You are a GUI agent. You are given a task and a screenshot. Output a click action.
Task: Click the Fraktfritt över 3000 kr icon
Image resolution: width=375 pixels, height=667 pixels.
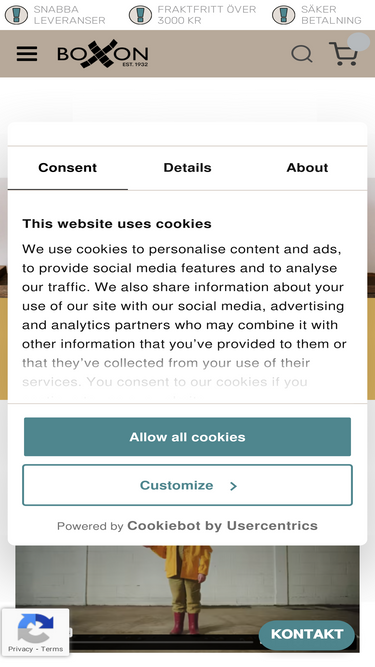pos(140,15)
